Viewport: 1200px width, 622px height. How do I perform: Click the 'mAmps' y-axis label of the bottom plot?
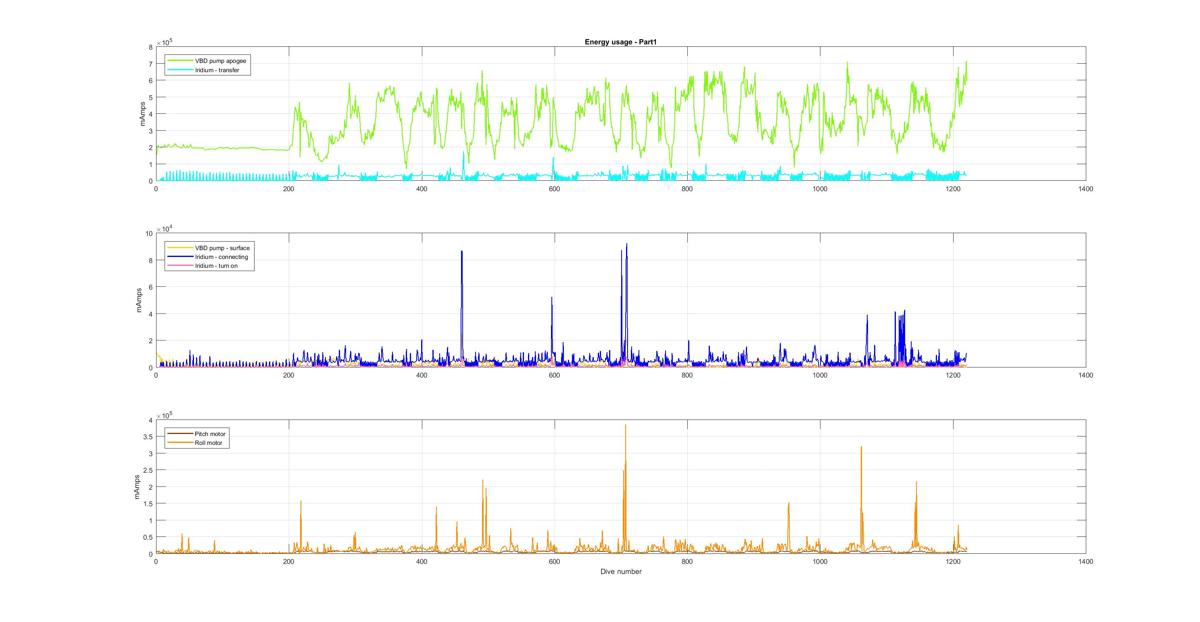(137, 487)
